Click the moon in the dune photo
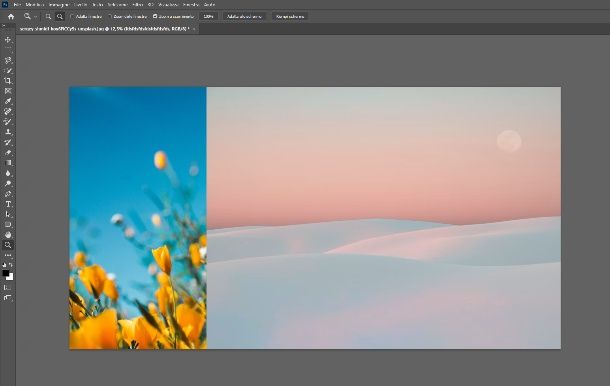This screenshot has width=610, height=386. point(509,141)
